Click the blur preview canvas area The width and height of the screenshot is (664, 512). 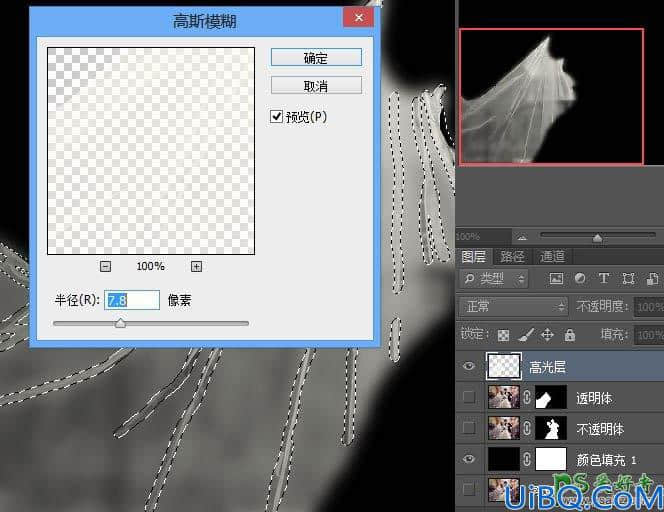pyautogui.click(x=151, y=151)
